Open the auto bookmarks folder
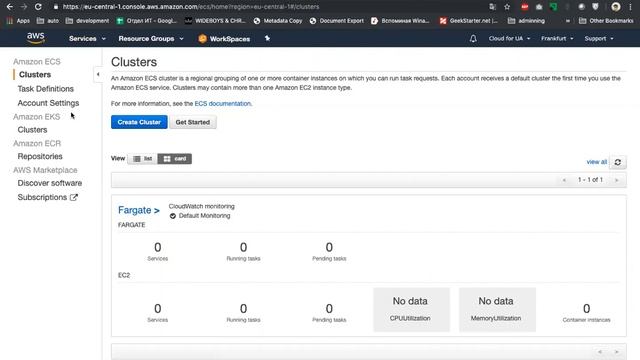Image resolution: width=640 pixels, height=360 pixels. point(48,21)
